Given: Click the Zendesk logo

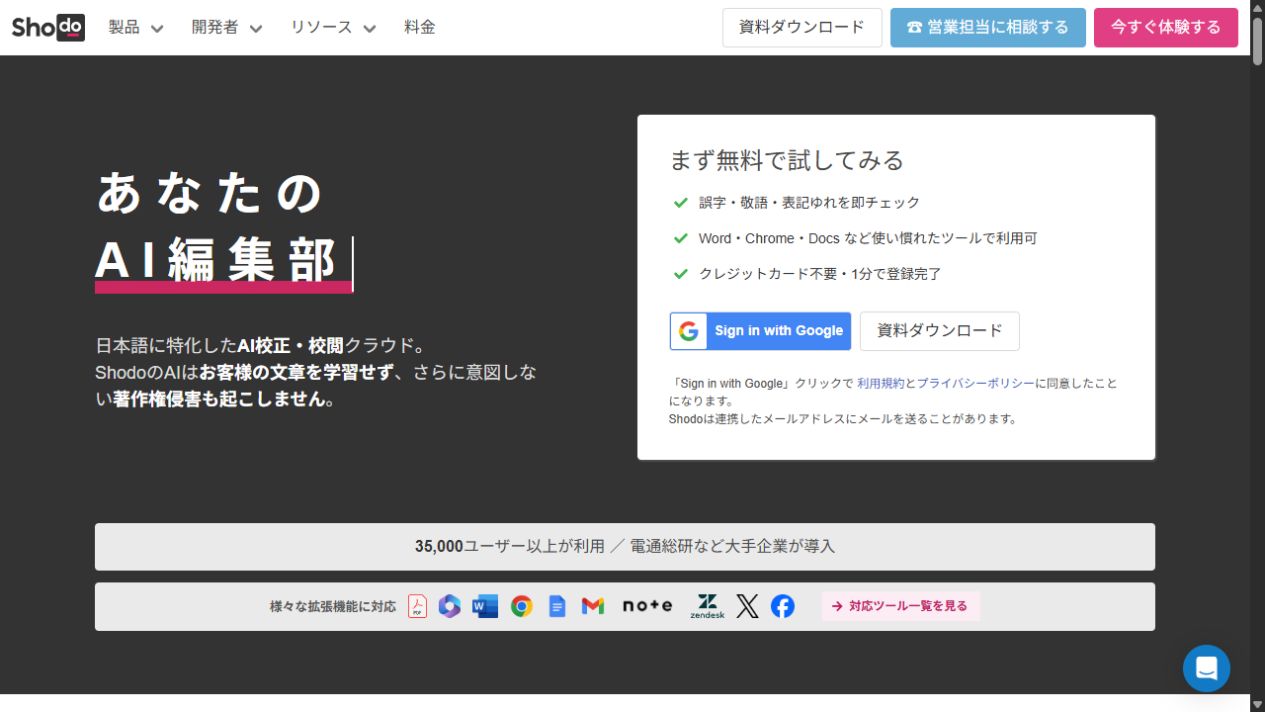Looking at the screenshot, I should click(707, 606).
